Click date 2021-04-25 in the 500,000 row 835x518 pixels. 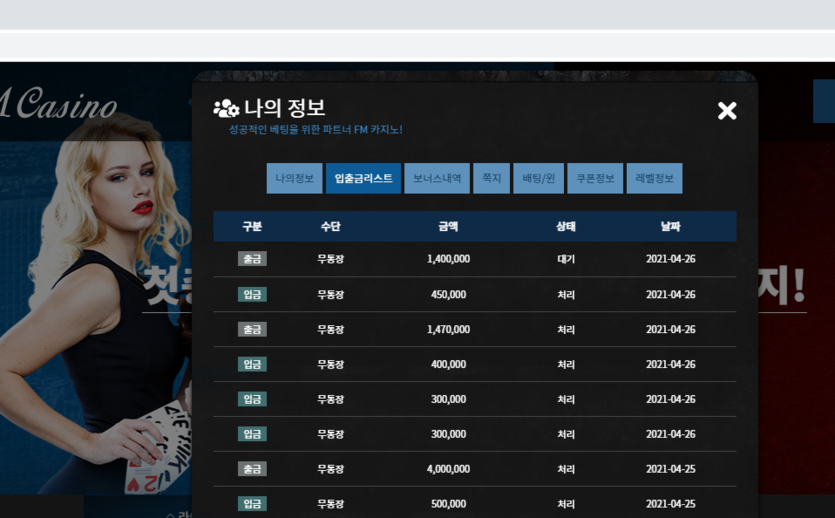click(670, 504)
